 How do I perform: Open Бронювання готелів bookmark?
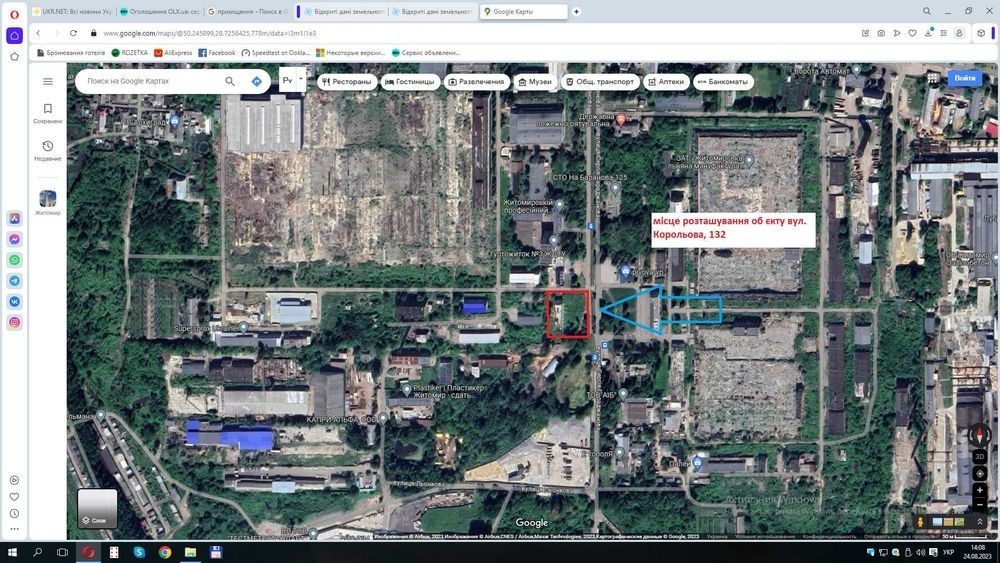tap(71, 53)
